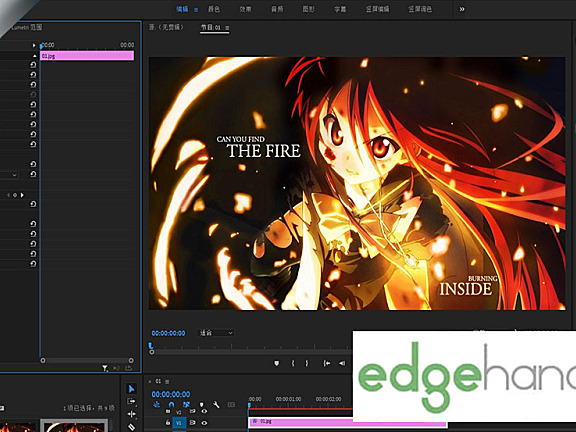Switch to 编辑 workspace
The width and height of the screenshot is (576, 432).
182,9
